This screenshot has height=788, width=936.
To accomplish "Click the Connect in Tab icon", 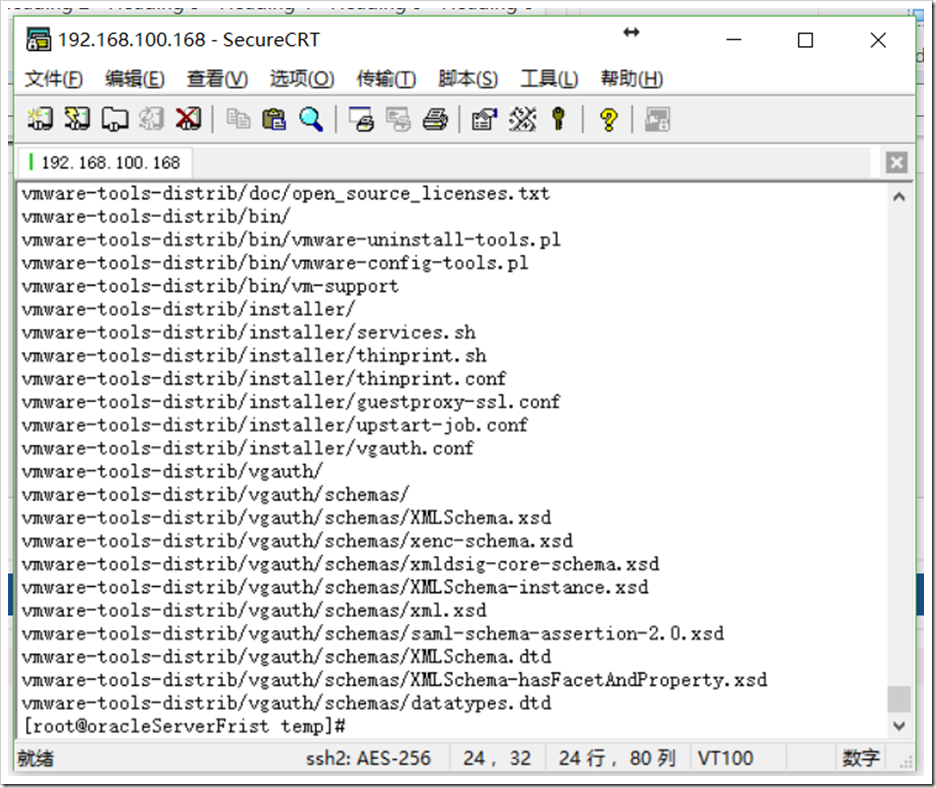I will click(x=114, y=119).
